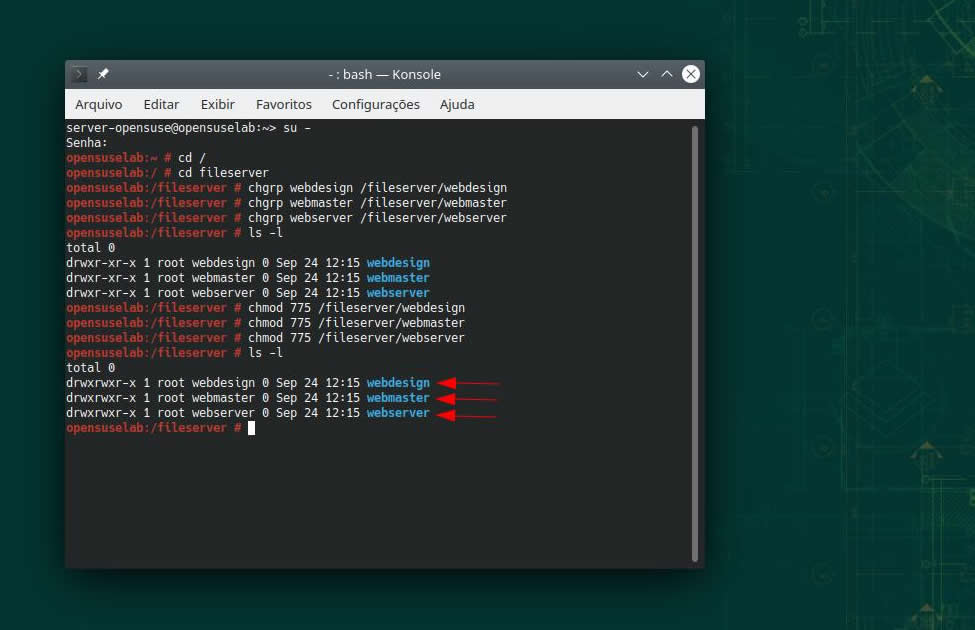Click the "Senha:" password prompt line
Image resolution: width=975 pixels, height=630 pixels.
(85, 143)
